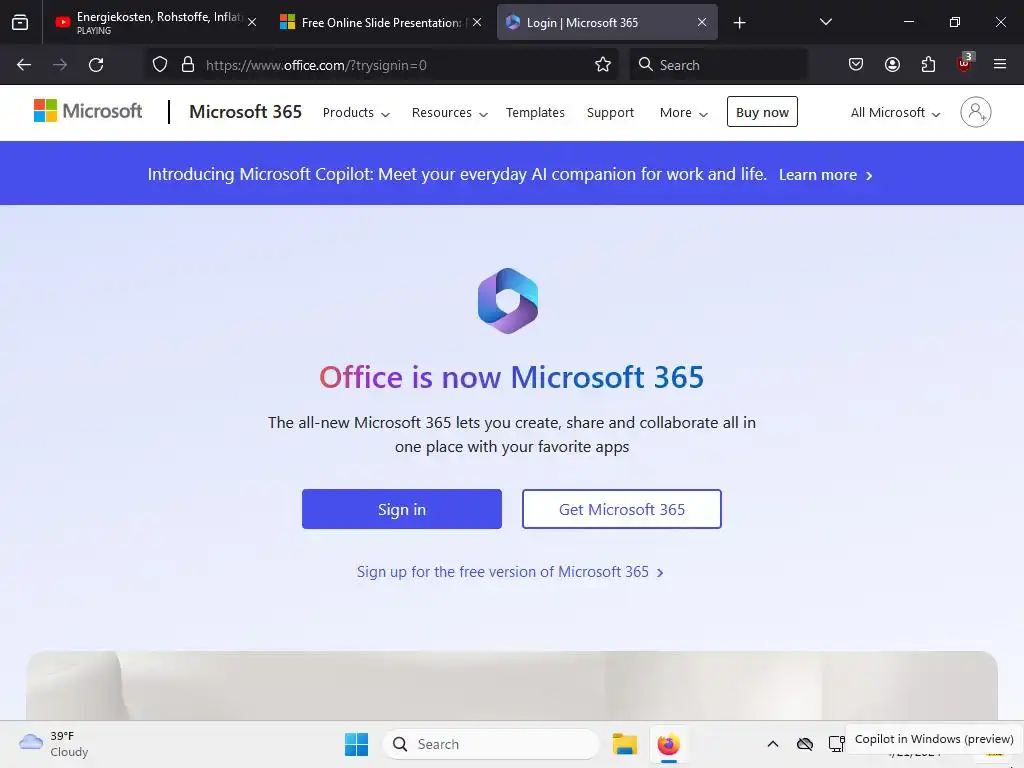Screen dimensions: 1024x768
Task: Close the Login | Microsoft 365 tab
Action: pyautogui.click(x=702, y=22)
